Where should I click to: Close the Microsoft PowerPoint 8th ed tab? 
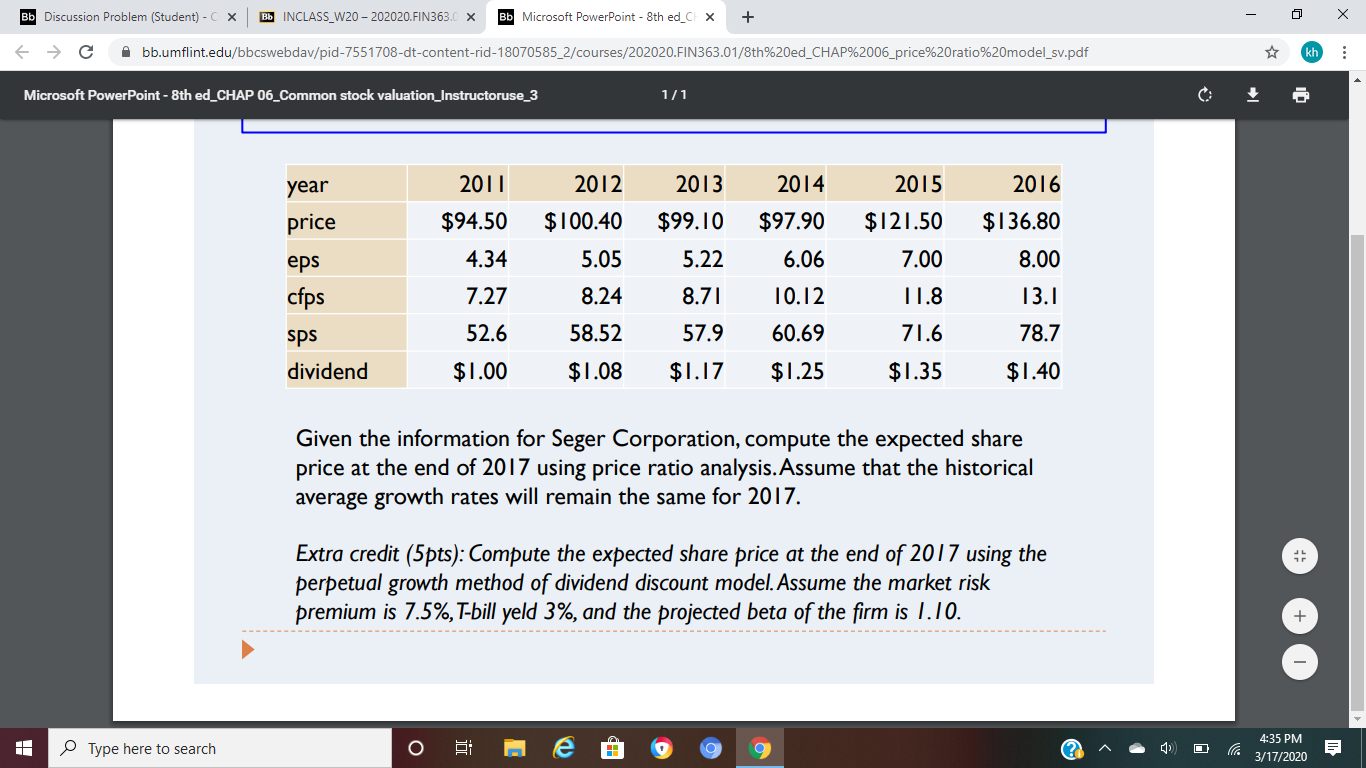(709, 17)
